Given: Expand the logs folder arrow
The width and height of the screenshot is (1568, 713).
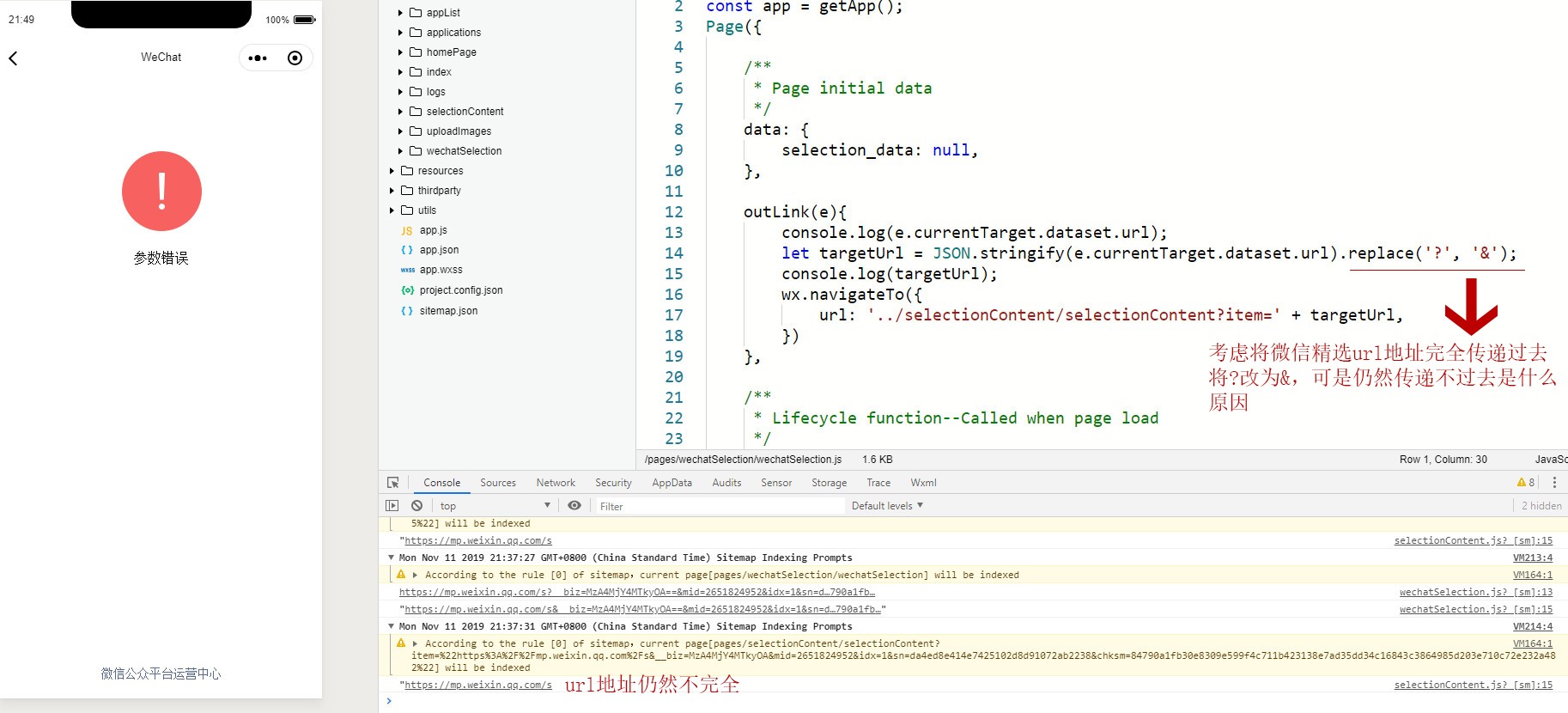Looking at the screenshot, I should tap(400, 92).
